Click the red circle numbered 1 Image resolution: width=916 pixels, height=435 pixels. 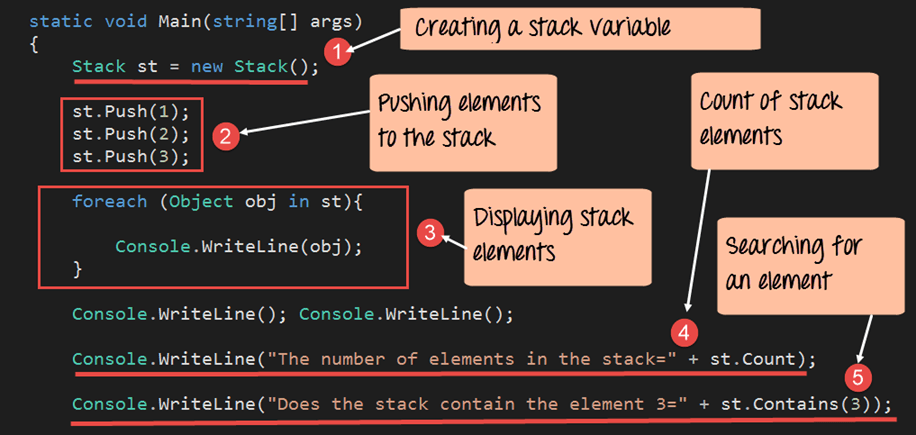340,54
